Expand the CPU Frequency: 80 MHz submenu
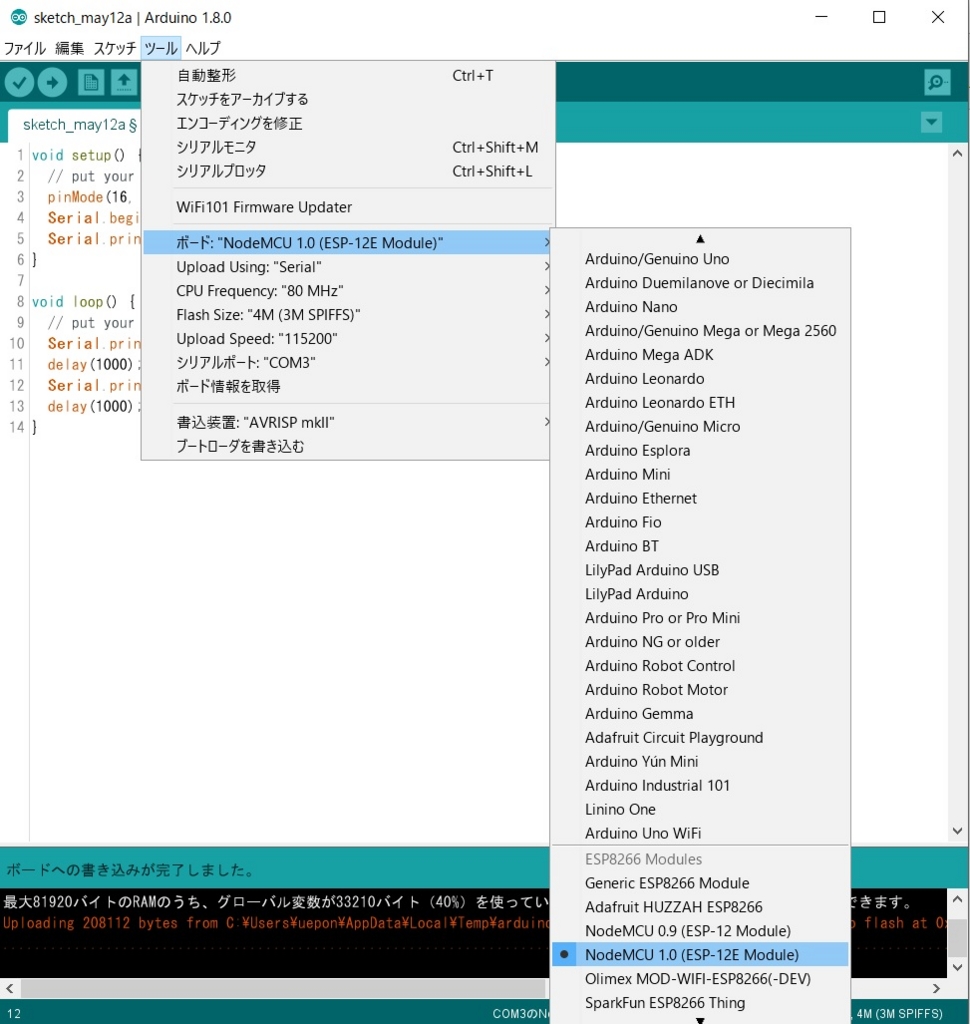Screen dimensions: 970x1024 pos(346,291)
